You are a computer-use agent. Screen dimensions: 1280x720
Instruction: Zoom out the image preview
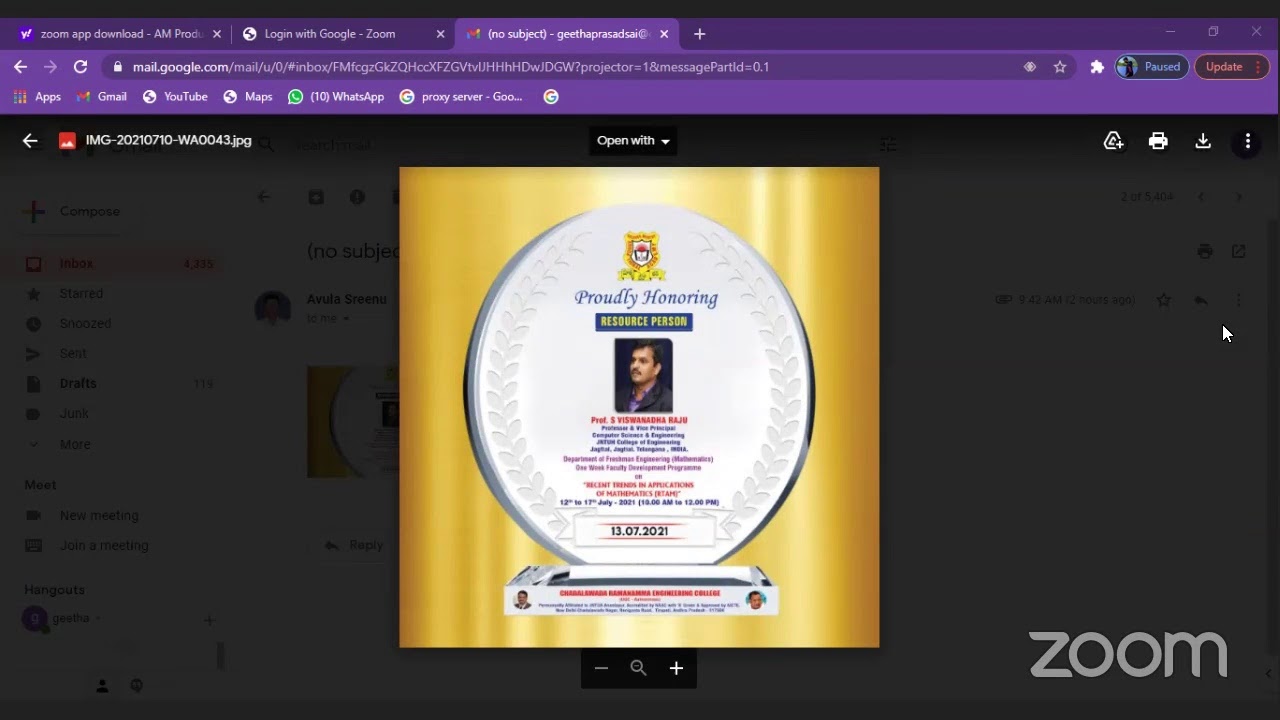(601, 668)
